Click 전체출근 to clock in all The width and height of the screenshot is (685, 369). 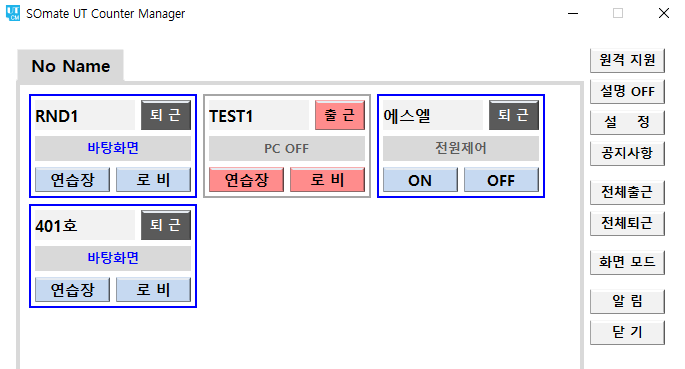[x=627, y=192]
